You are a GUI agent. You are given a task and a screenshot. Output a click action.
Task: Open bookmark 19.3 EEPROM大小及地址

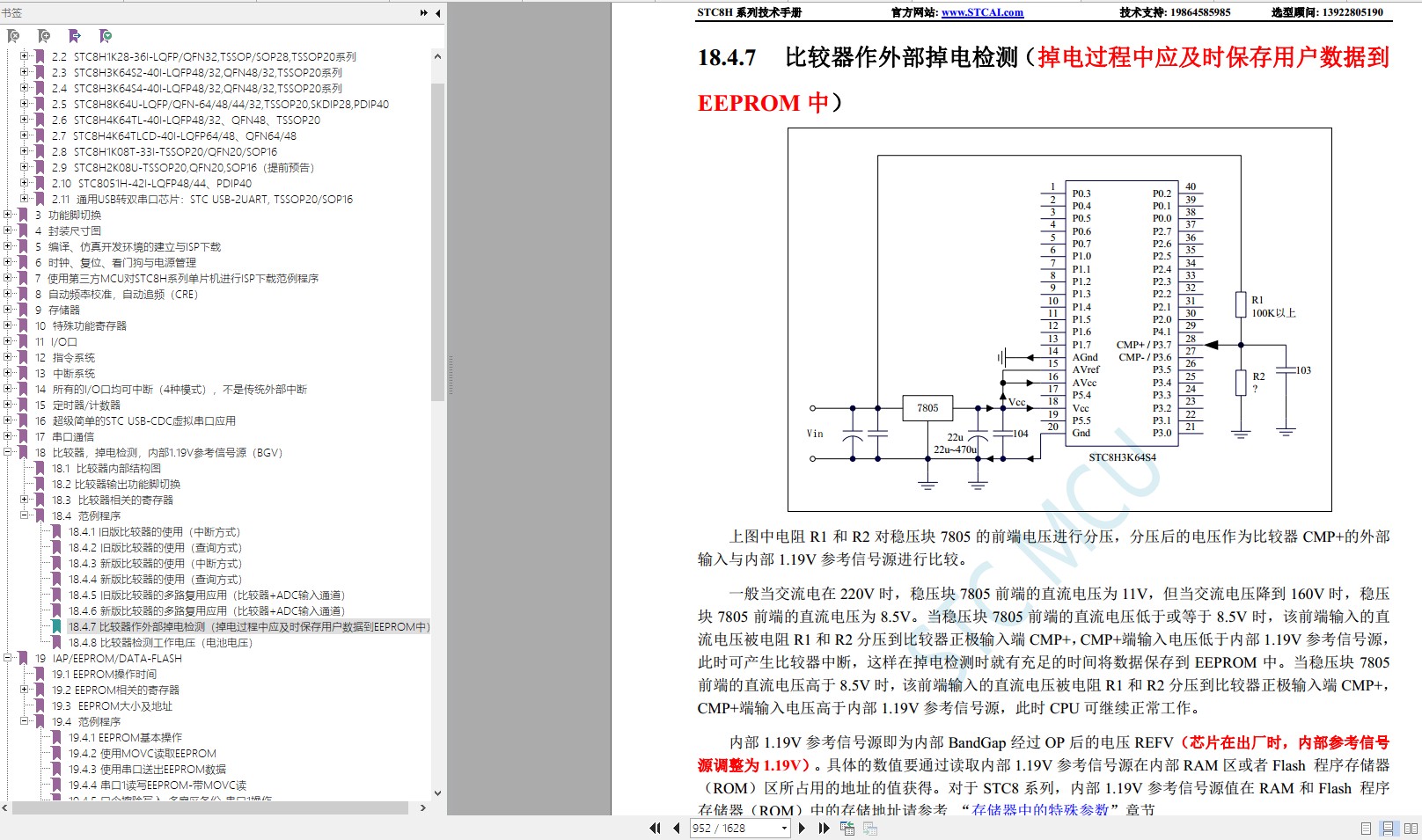click(x=112, y=706)
